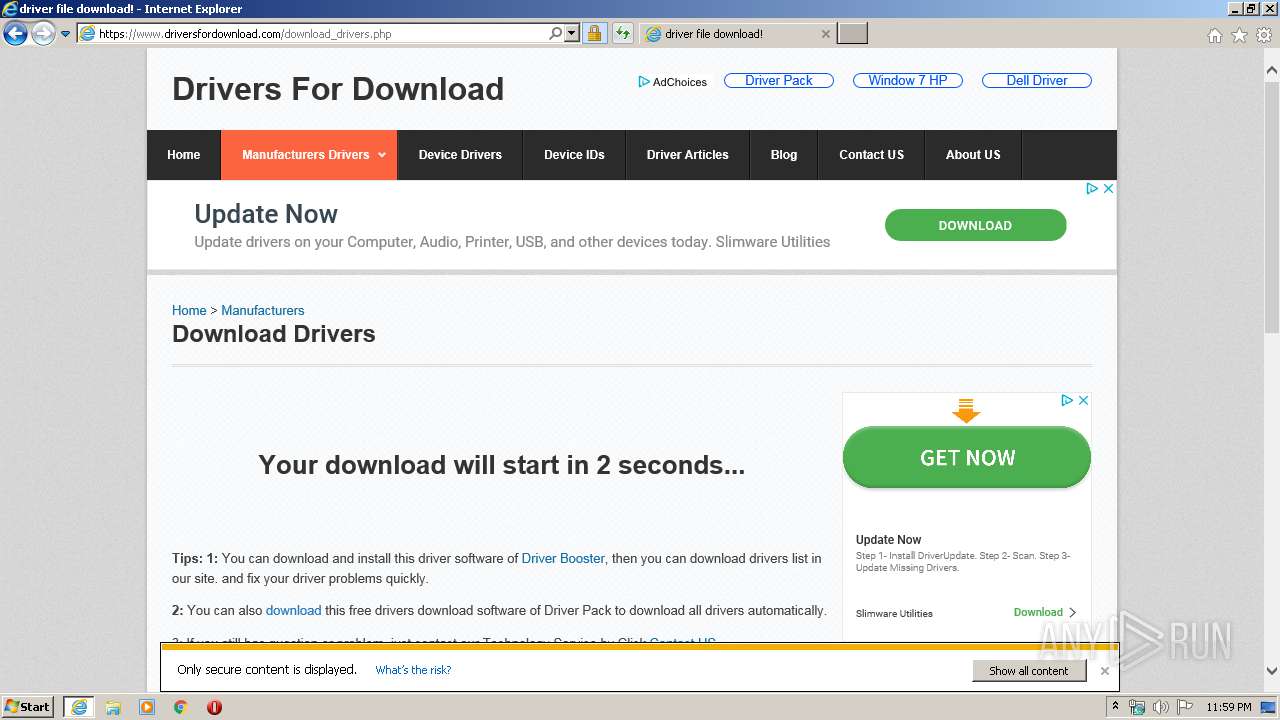This screenshot has height=720, width=1280.
Task: Open File Explorer from taskbar
Action: [113, 707]
